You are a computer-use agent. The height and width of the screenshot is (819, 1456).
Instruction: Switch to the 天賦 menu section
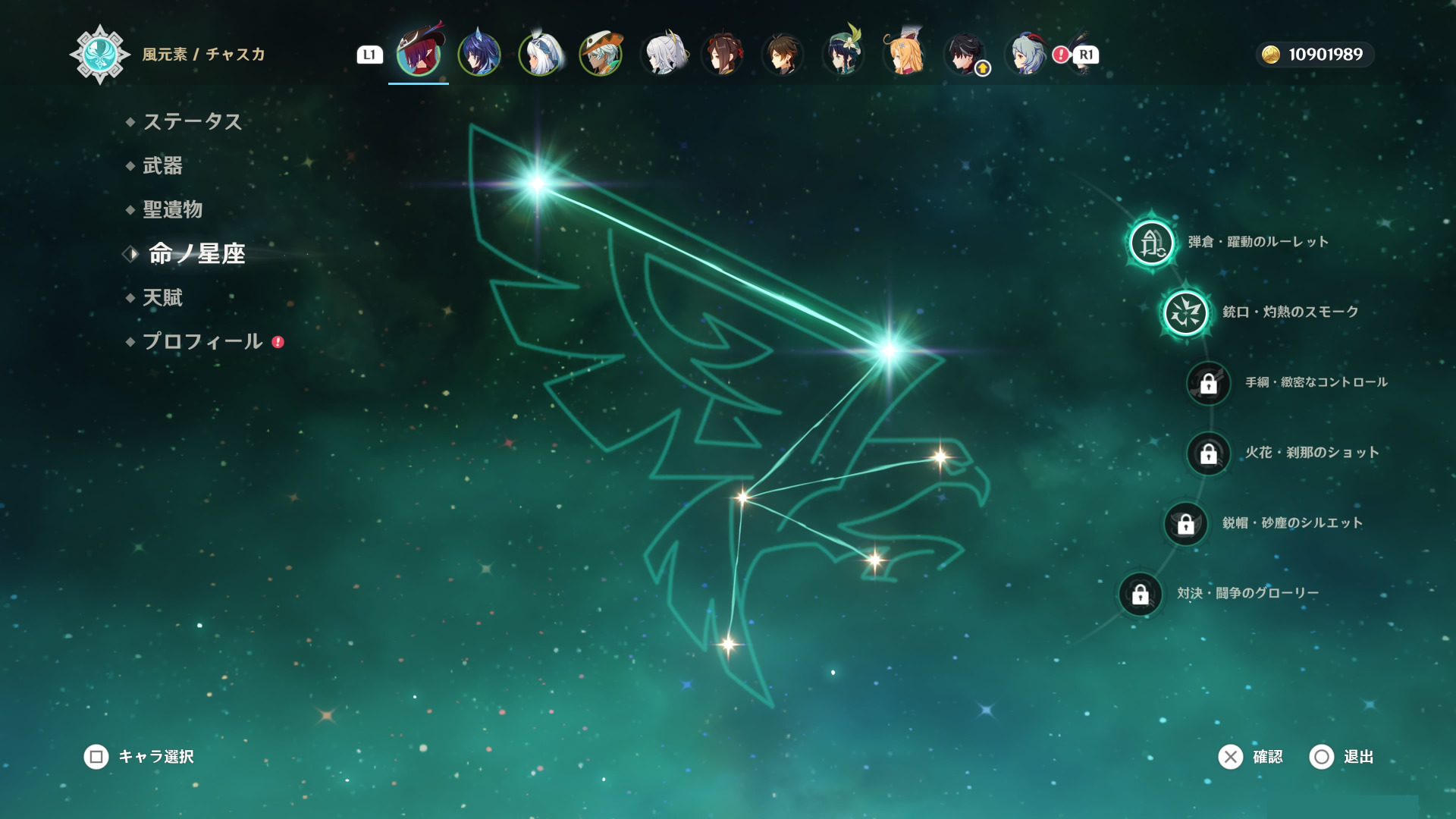162,297
